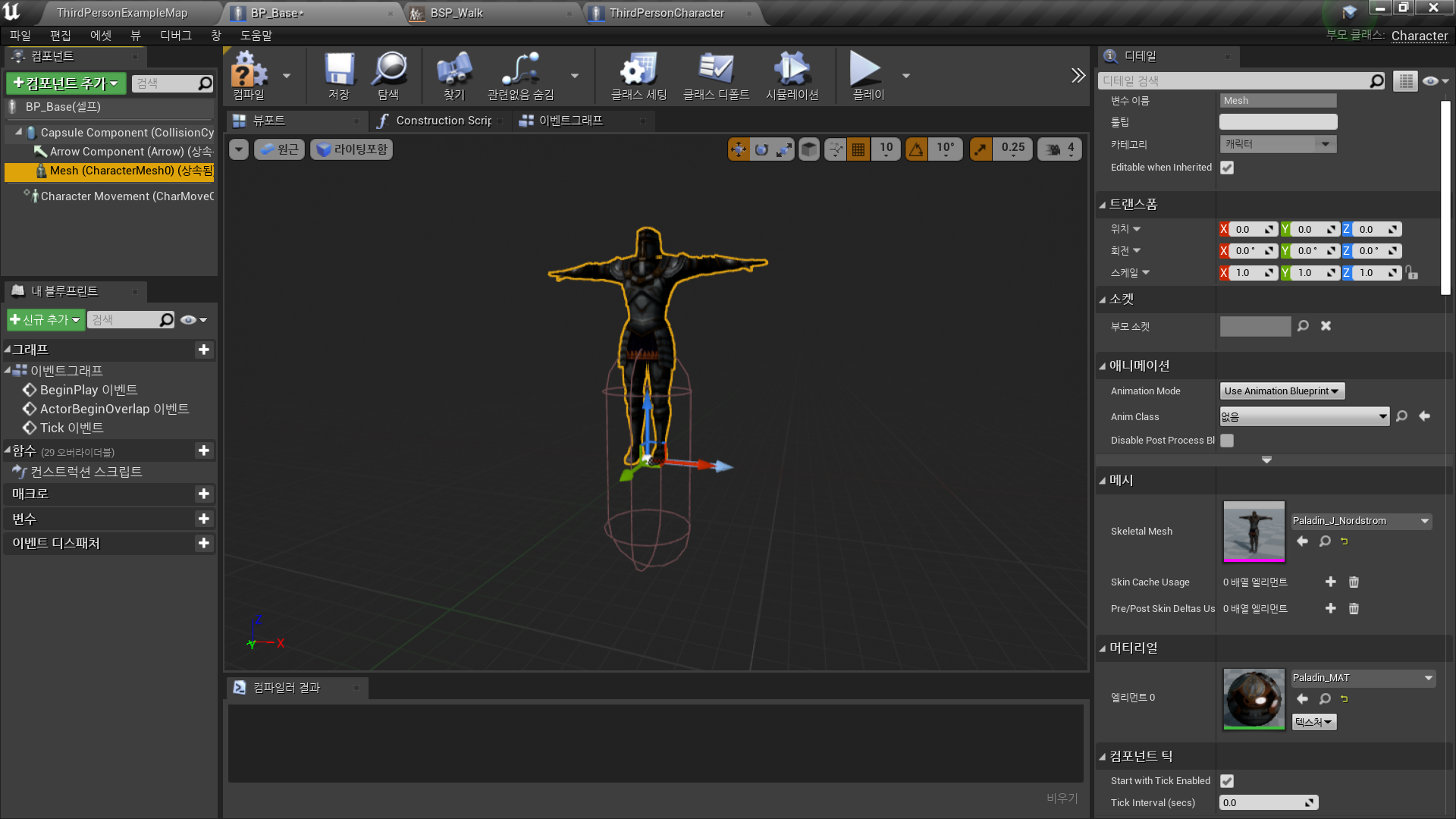Toggle grid snapping icon in viewport
Screen dimensions: 1456x819
point(858,149)
